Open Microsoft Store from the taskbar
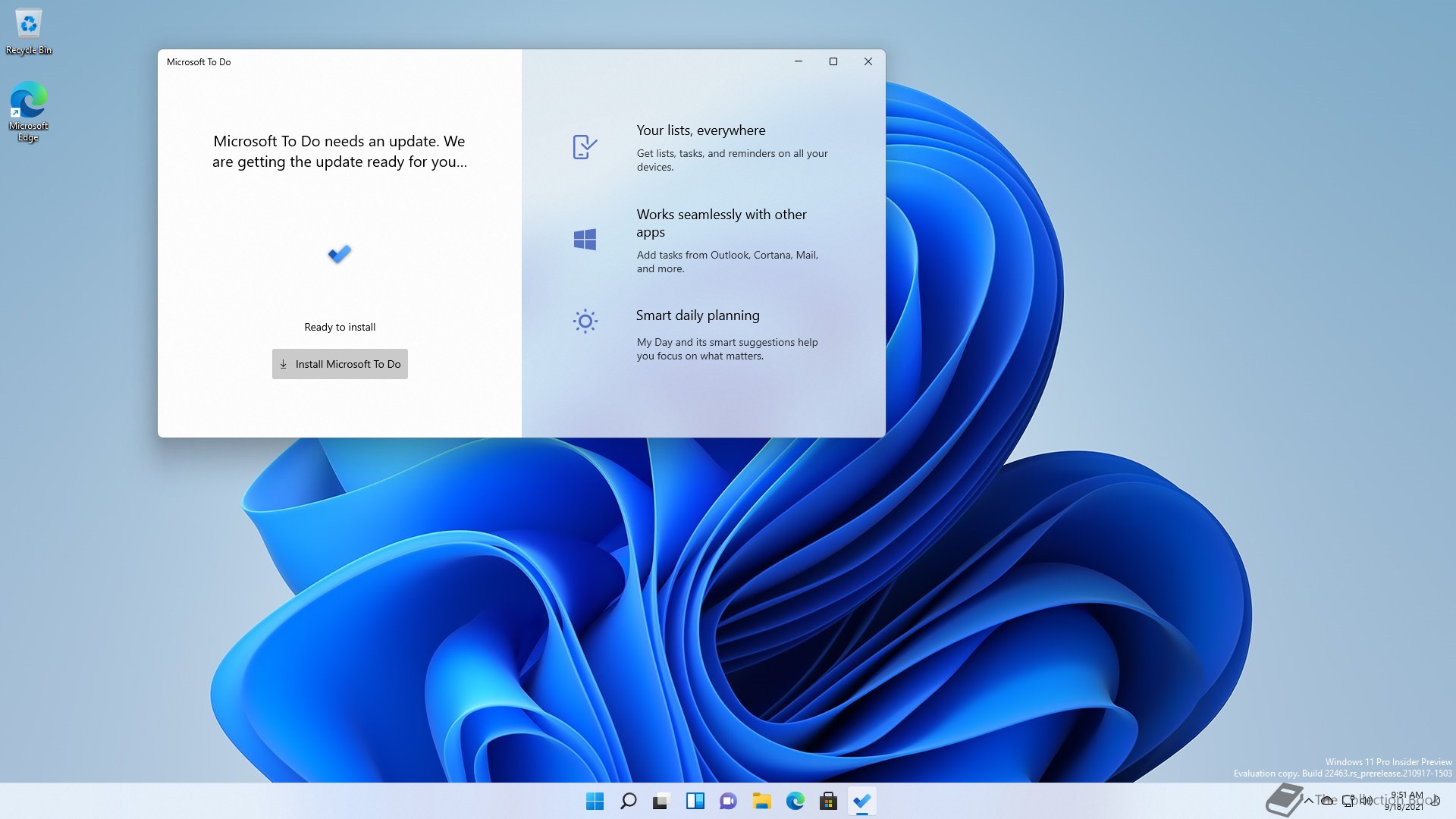 click(829, 801)
